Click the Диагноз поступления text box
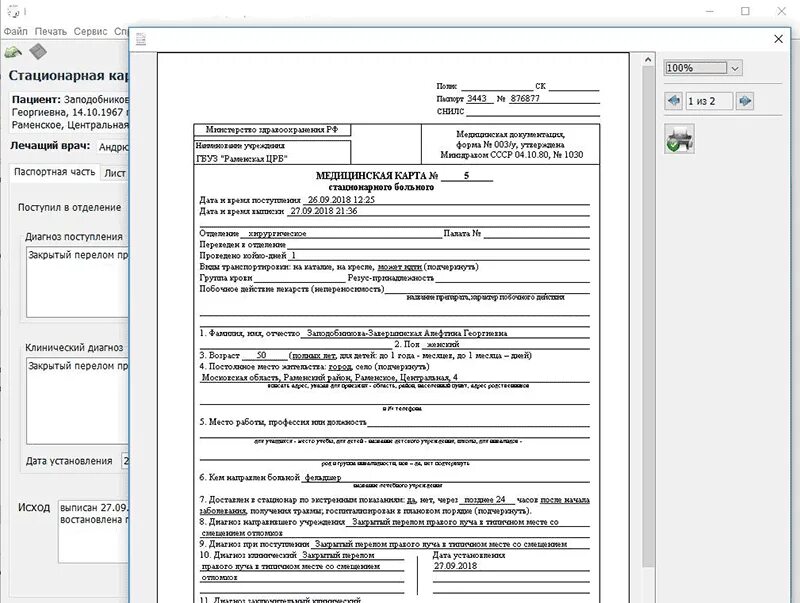 (78, 282)
